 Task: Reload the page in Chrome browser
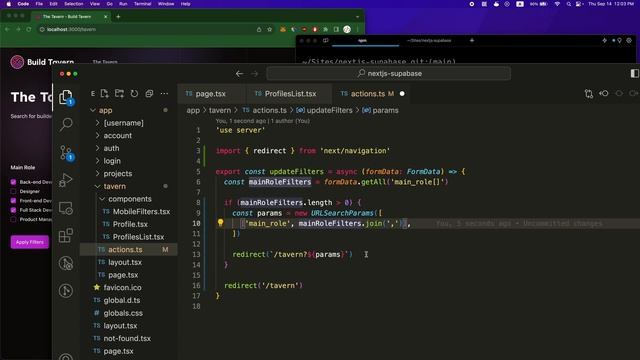pos(29,29)
